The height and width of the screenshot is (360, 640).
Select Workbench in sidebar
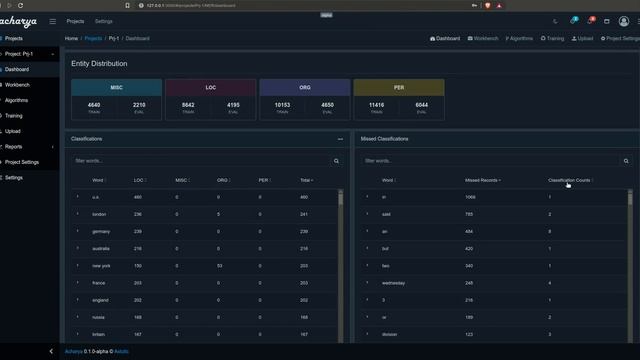[29, 85]
